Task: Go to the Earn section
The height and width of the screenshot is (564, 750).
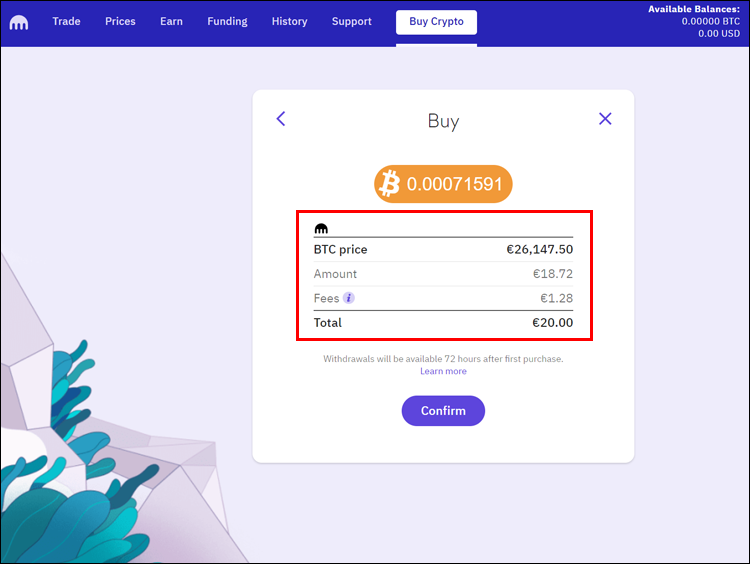Action: click(x=171, y=21)
